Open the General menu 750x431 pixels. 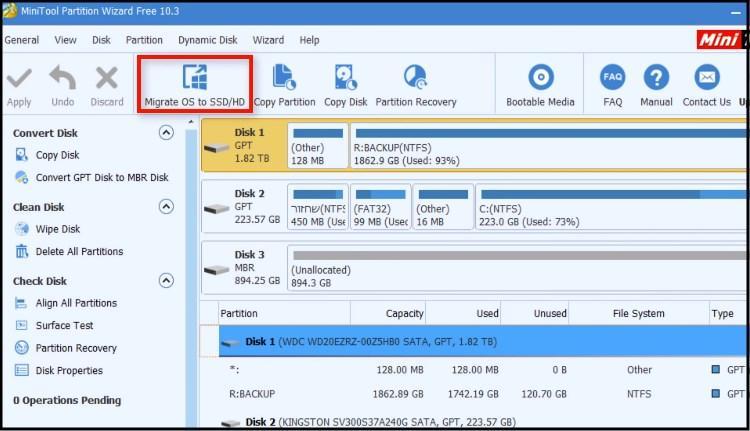[22, 40]
